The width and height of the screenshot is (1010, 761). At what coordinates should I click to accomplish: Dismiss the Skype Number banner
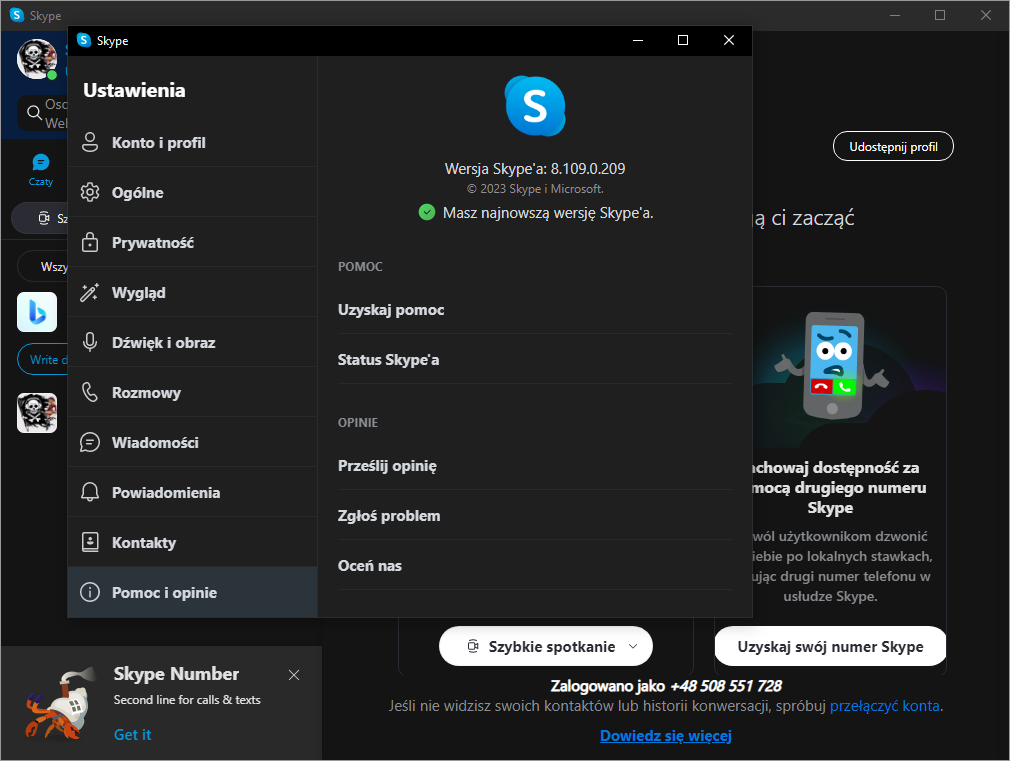294,675
